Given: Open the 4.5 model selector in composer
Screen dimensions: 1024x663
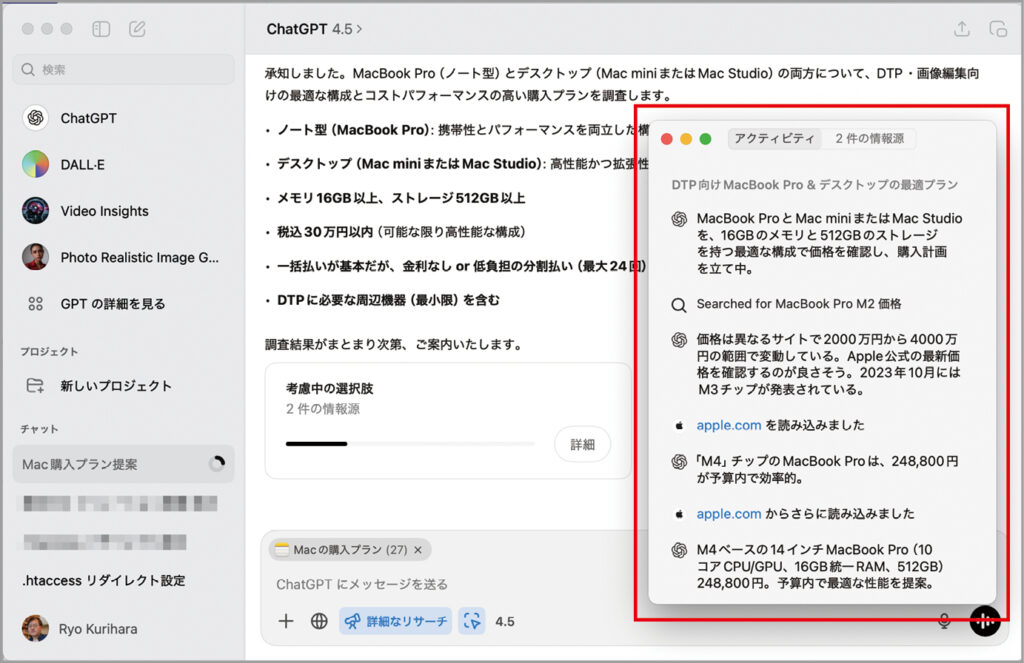Looking at the screenshot, I should pos(505,621).
